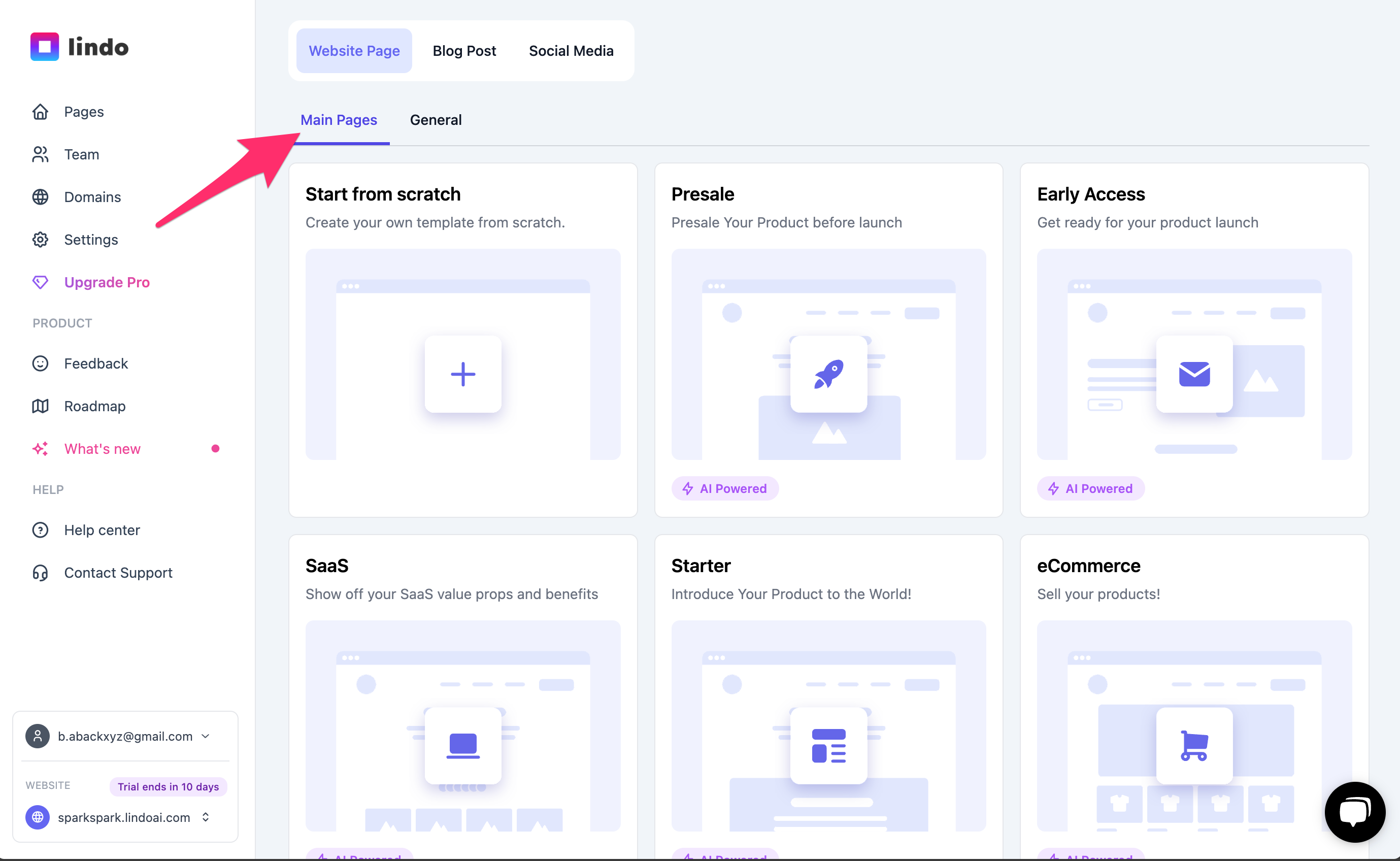The image size is (1400, 861).
Task: Open the General tab
Action: [x=436, y=120]
